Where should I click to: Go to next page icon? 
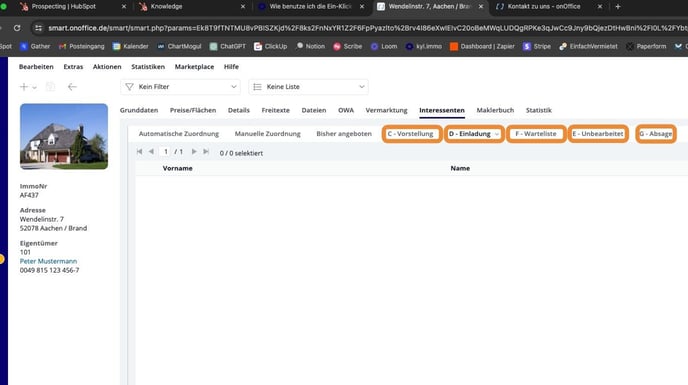pos(194,151)
